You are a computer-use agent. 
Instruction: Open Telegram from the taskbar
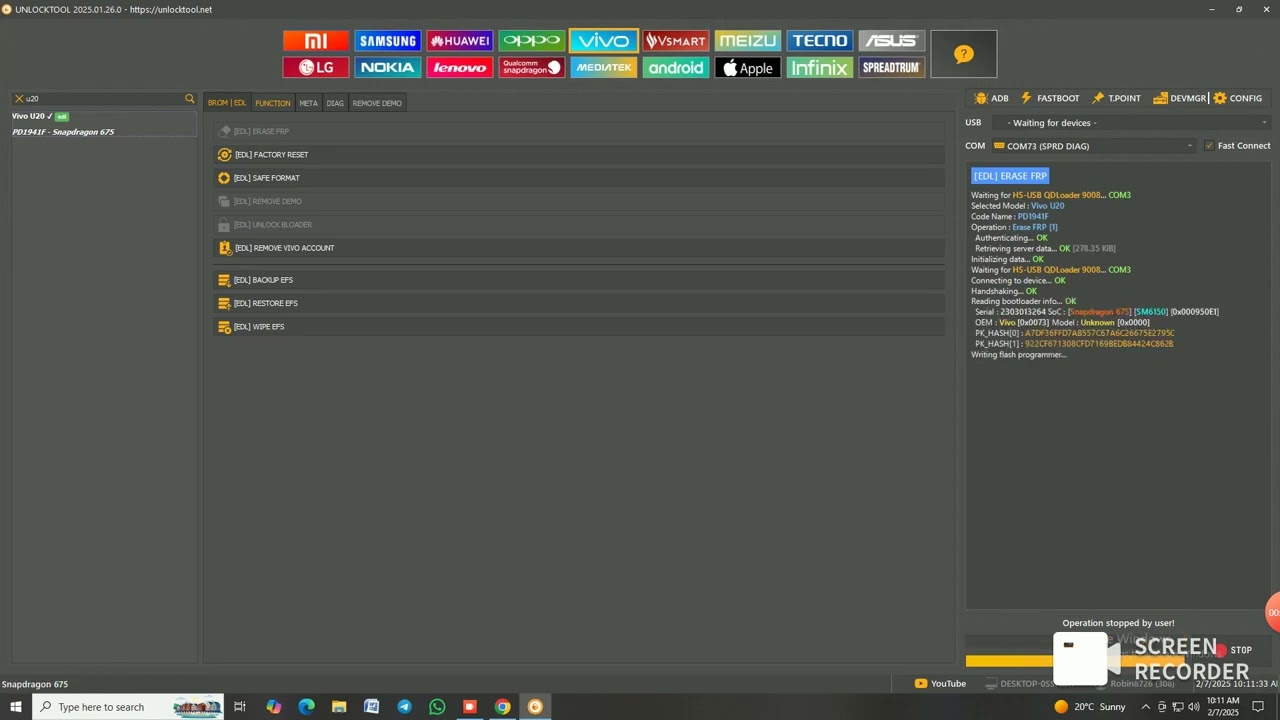[x=404, y=707]
